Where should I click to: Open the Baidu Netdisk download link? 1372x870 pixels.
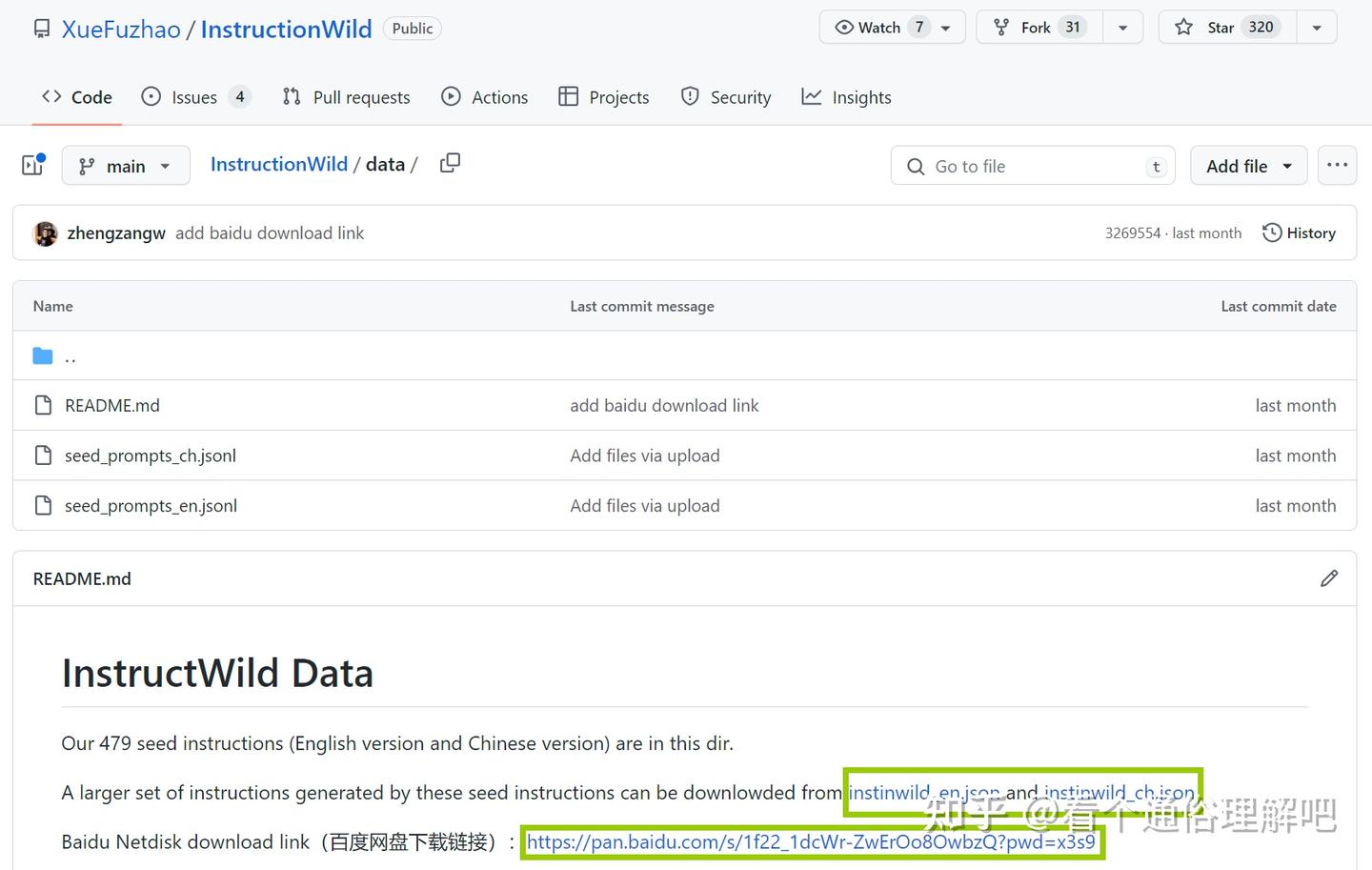click(x=811, y=842)
